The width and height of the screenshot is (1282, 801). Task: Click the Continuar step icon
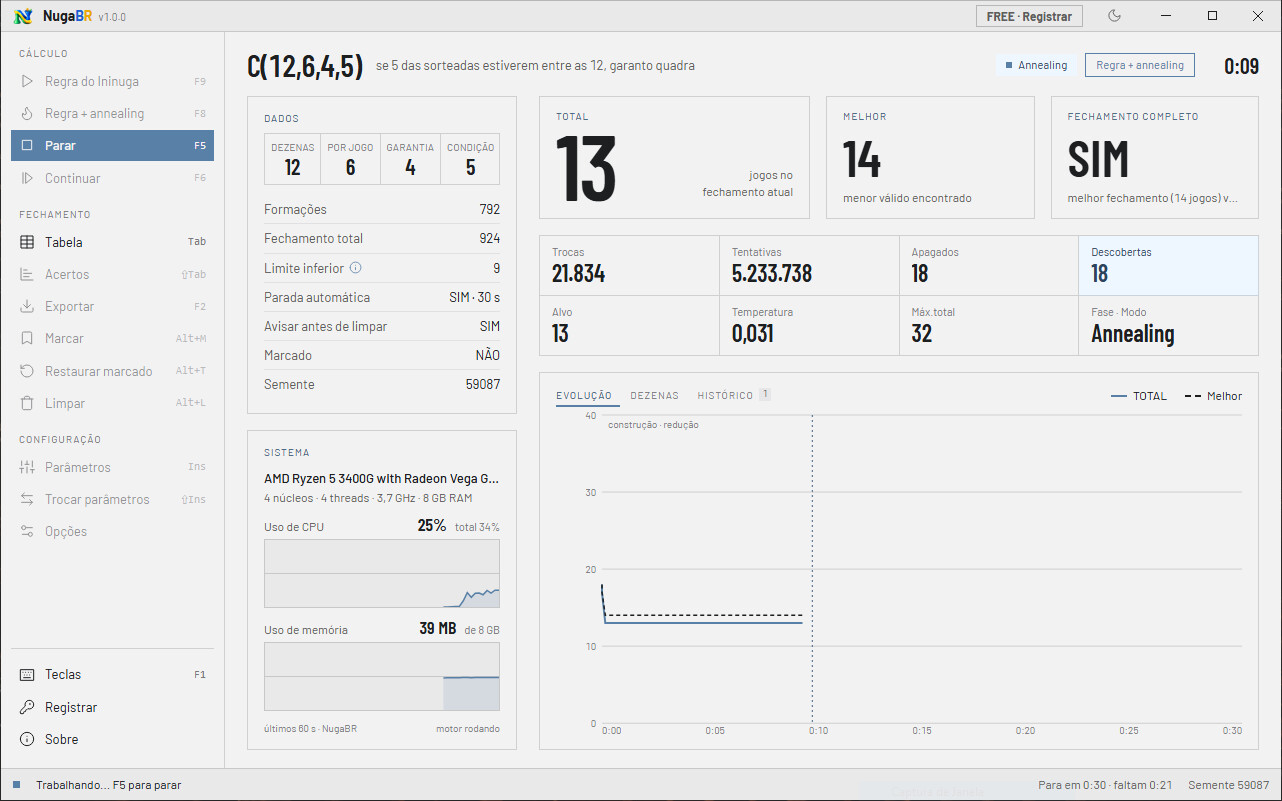tap(27, 178)
